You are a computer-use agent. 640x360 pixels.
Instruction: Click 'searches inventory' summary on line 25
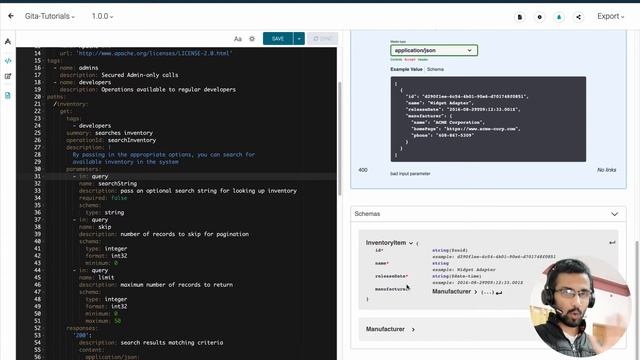124,133
